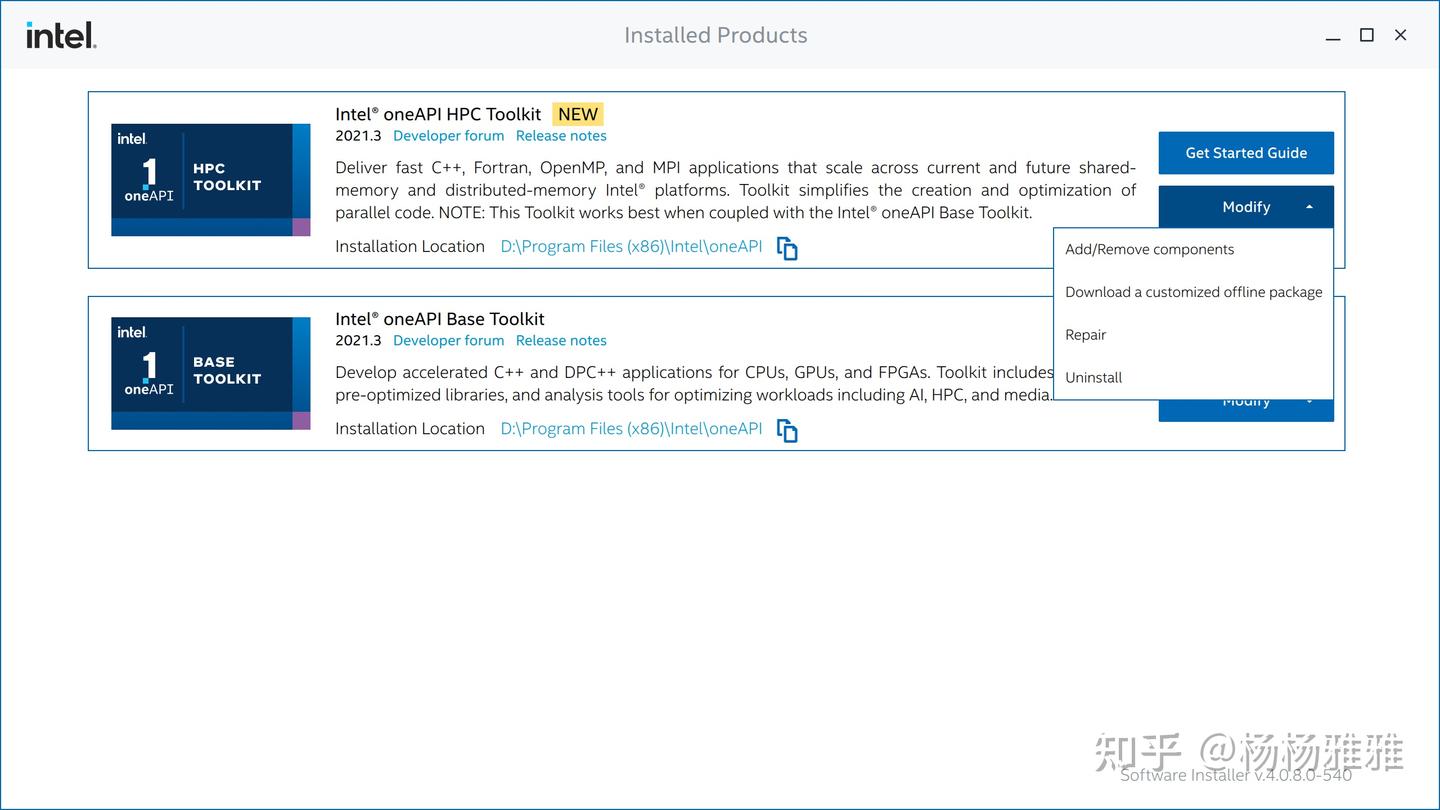Viewport: 1440px width, 810px height.
Task: Copy the Base Toolkit installation path
Action: tap(787, 430)
